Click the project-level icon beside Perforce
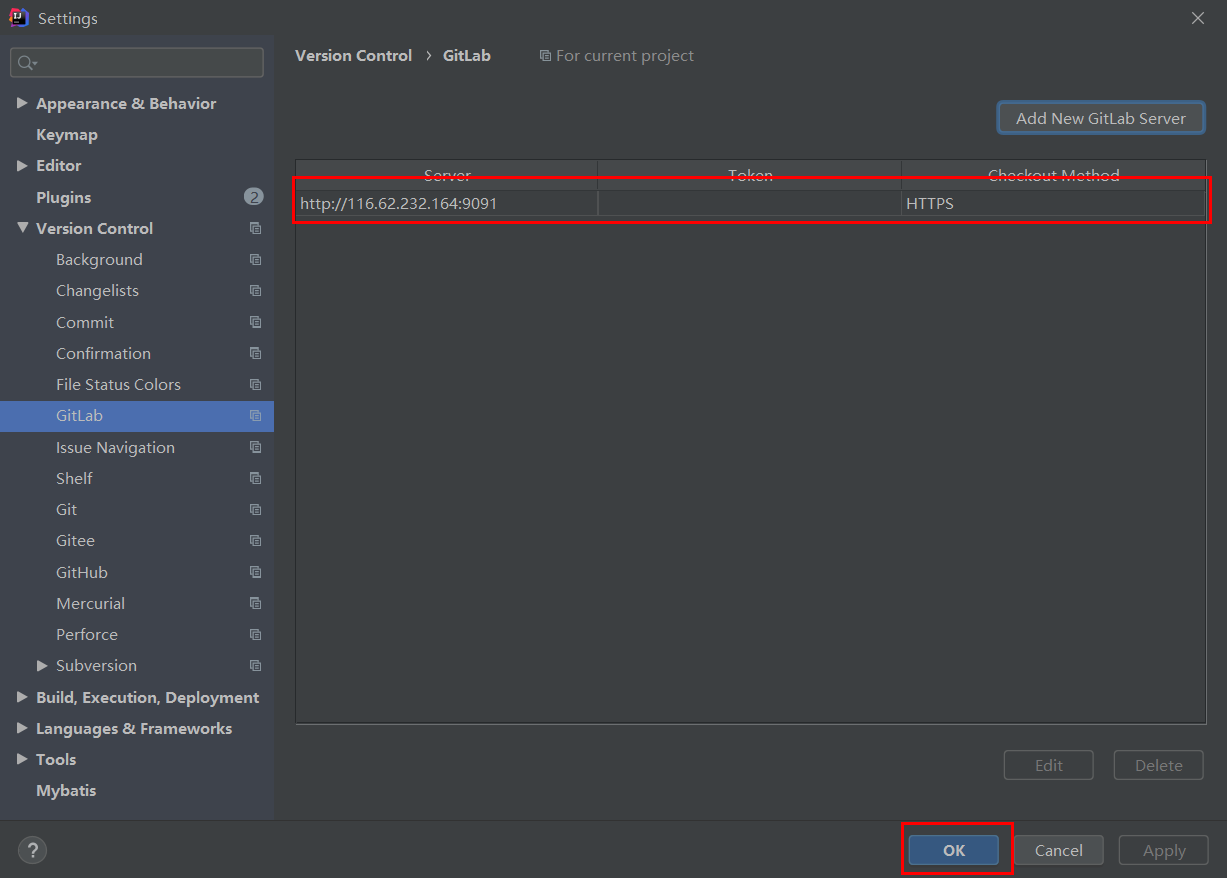1227x878 pixels. coord(255,634)
